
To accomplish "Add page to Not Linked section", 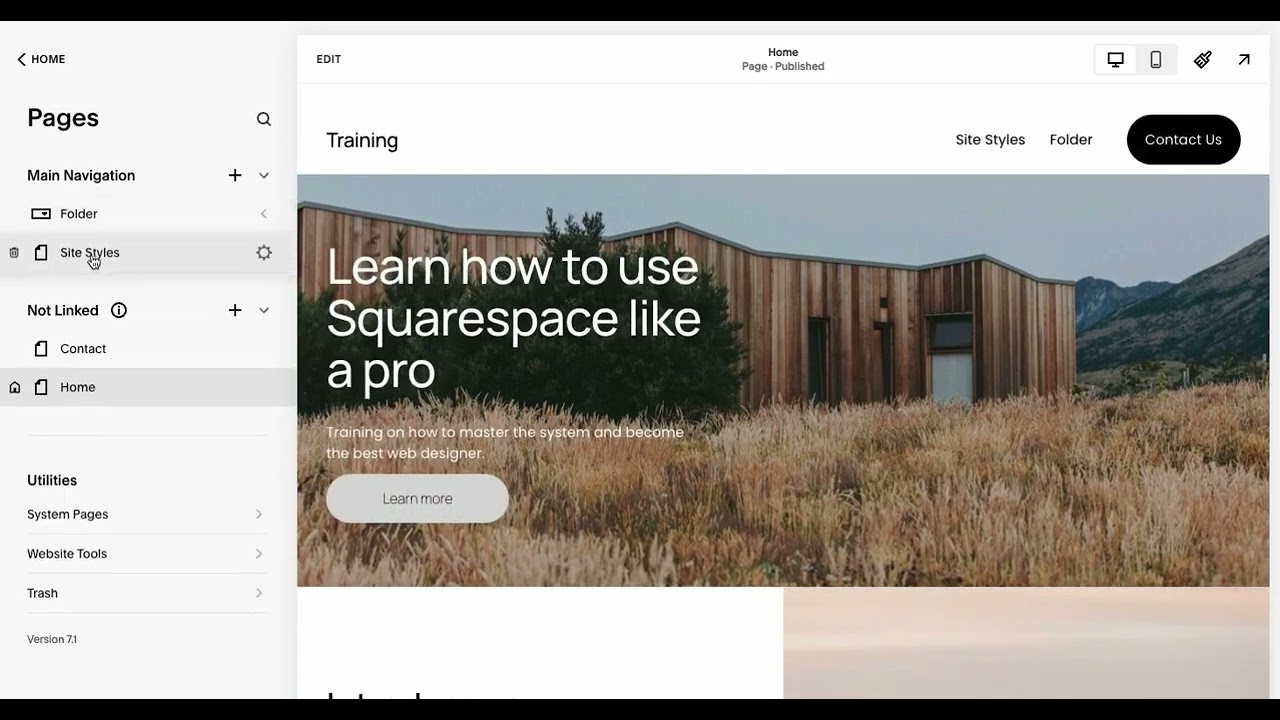I will [x=235, y=310].
